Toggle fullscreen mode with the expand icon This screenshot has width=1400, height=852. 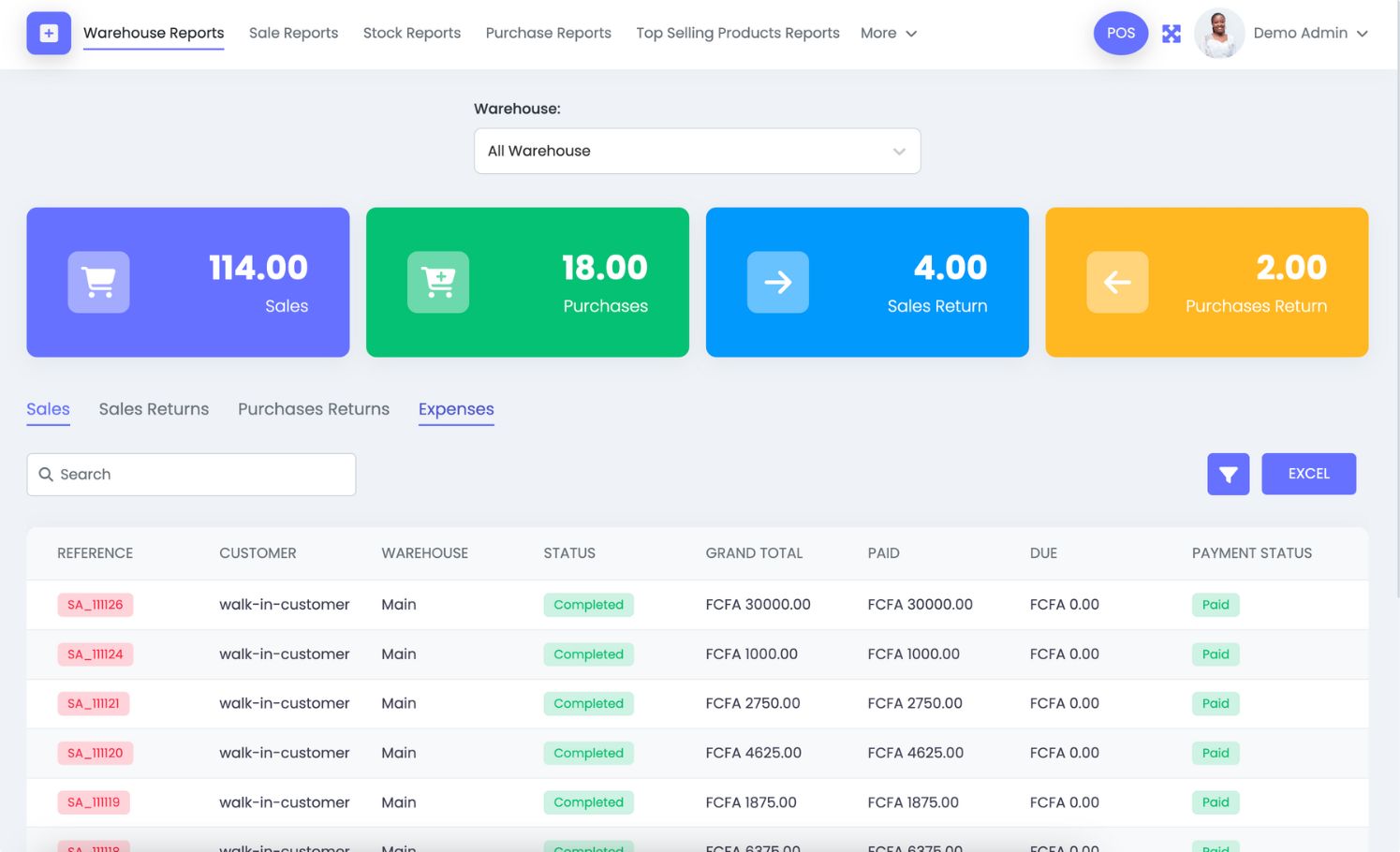click(x=1172, y=33)
